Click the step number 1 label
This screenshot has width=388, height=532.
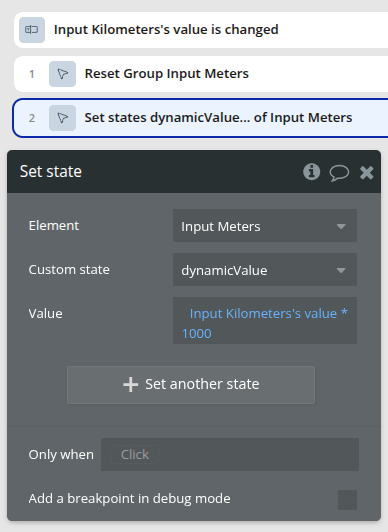pyautogui.click(x=32, y=74)
